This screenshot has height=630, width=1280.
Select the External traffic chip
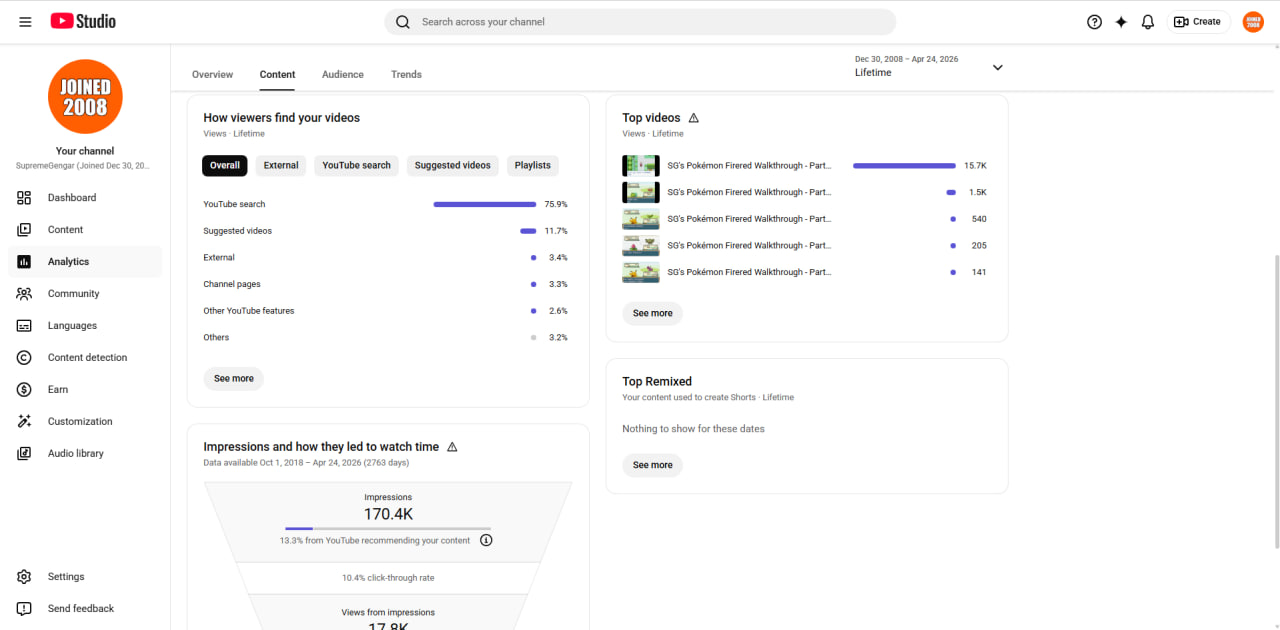281,166
